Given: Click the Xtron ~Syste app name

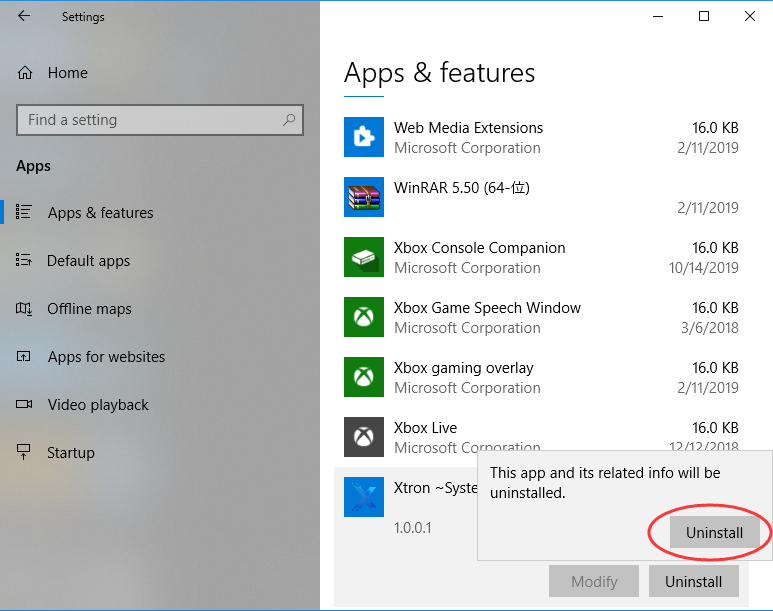Looking at the screenshot, I should pos(435,488).
